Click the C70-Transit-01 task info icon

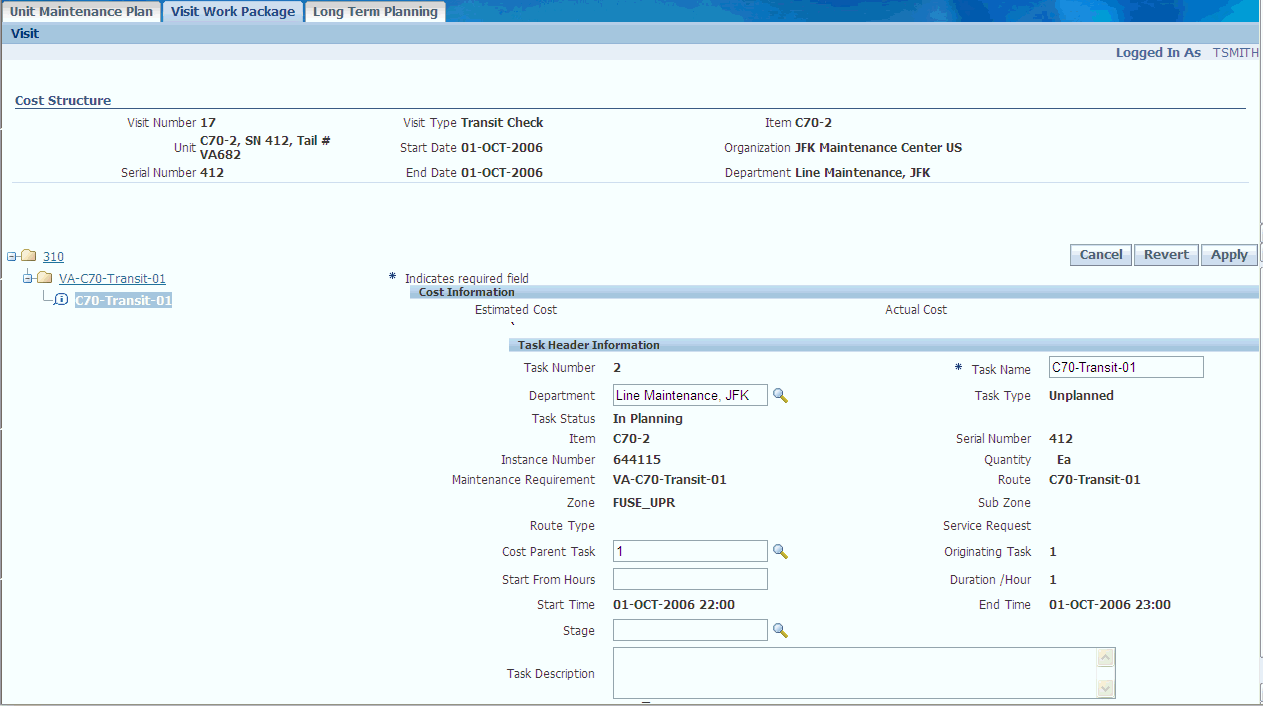pos(61,299)
